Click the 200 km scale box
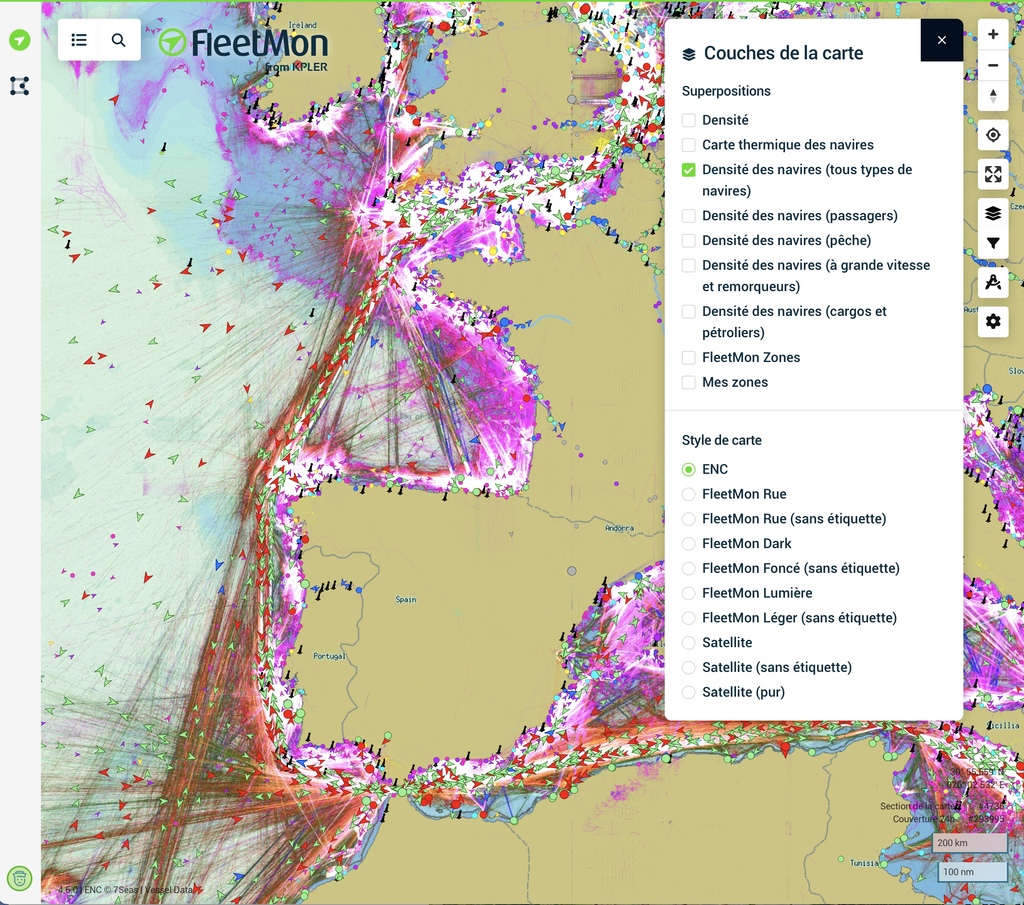Image resolution: width=1024 pixels, height=905 pixels. 969,843
